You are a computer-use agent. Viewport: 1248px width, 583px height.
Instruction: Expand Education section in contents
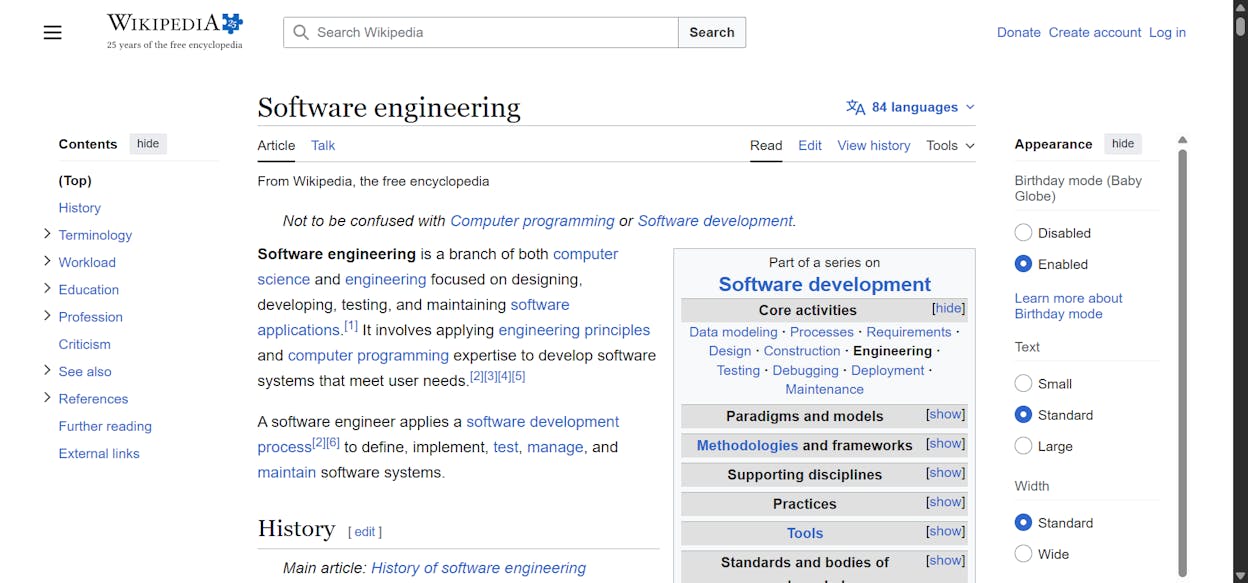[47, 288]
